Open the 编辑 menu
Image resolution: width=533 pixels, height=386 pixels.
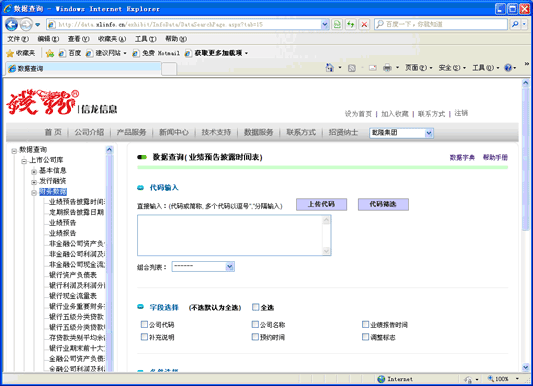[48, 39]
